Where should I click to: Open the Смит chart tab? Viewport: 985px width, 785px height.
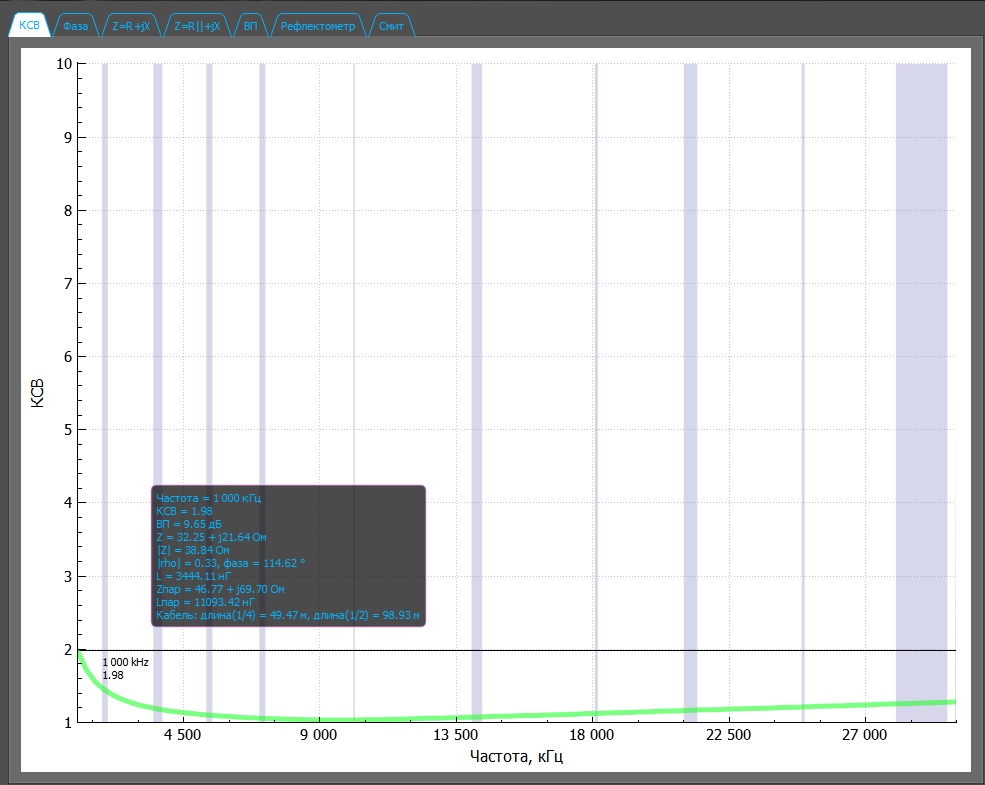click(x=391, y=26)
